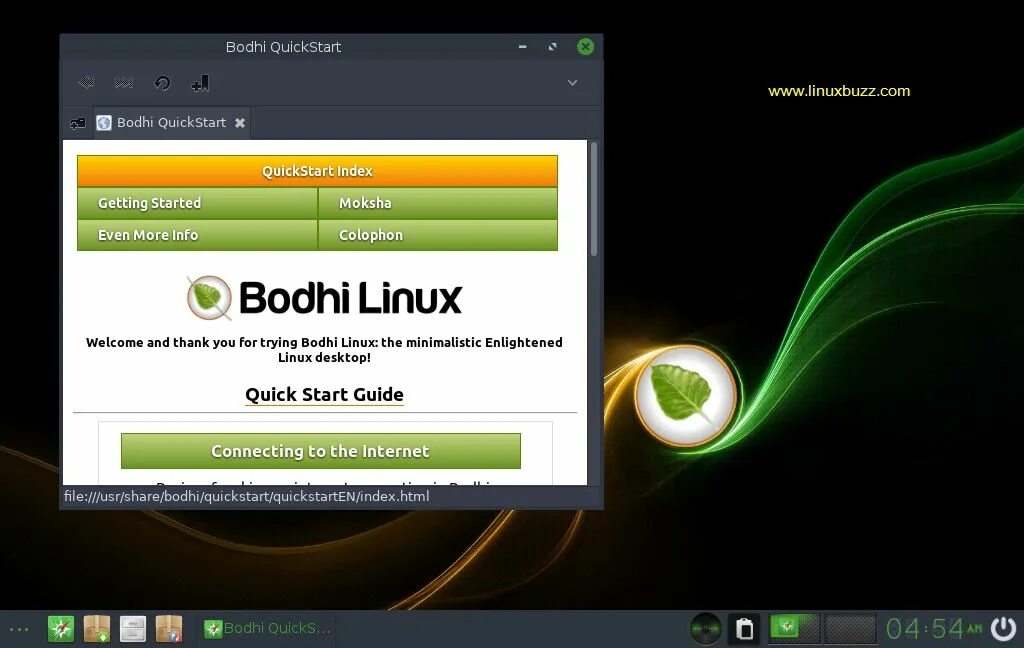Open the Colophon section
Screen dimensions: 1024x648
[438, 235]
